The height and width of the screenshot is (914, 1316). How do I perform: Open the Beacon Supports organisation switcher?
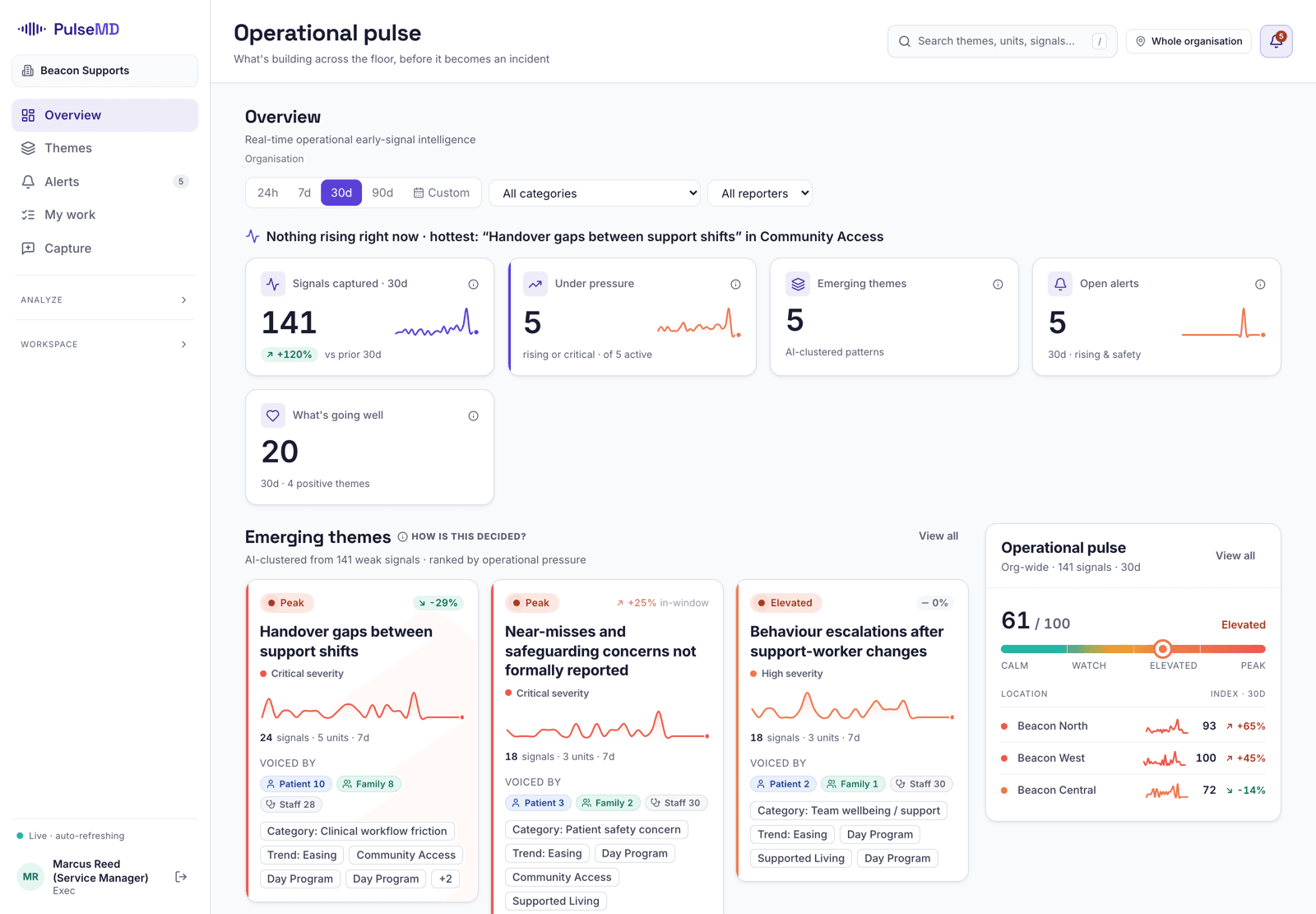(x=104, y=71)
